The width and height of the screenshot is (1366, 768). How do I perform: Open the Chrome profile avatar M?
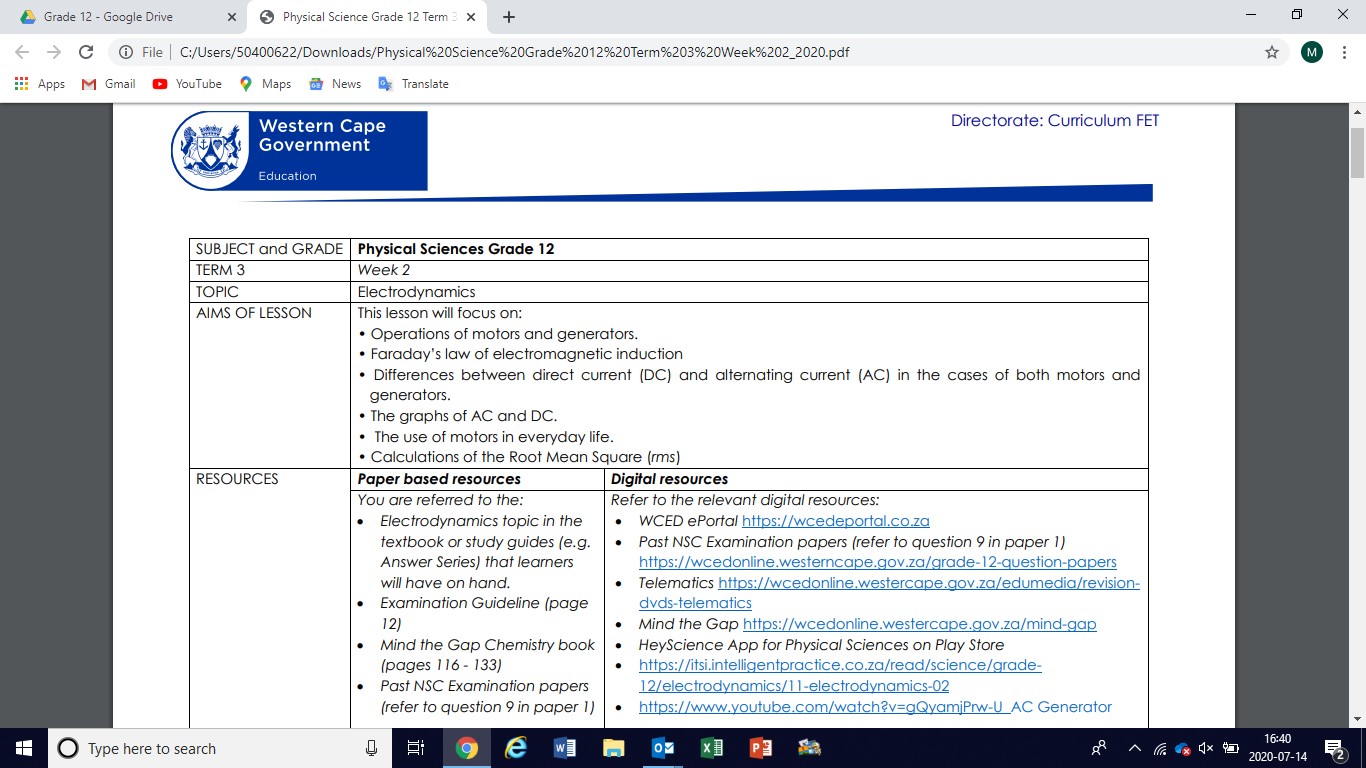click(x=1312, y=52)
